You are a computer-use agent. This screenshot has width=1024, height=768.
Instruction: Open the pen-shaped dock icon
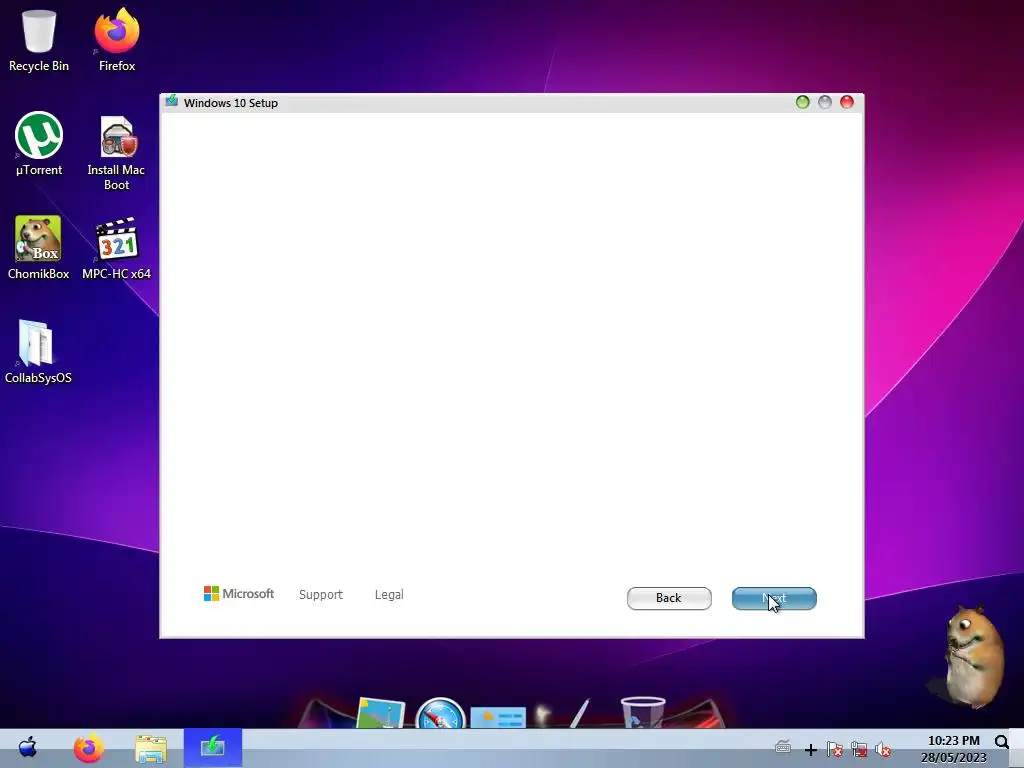click(x=580, y=713)
